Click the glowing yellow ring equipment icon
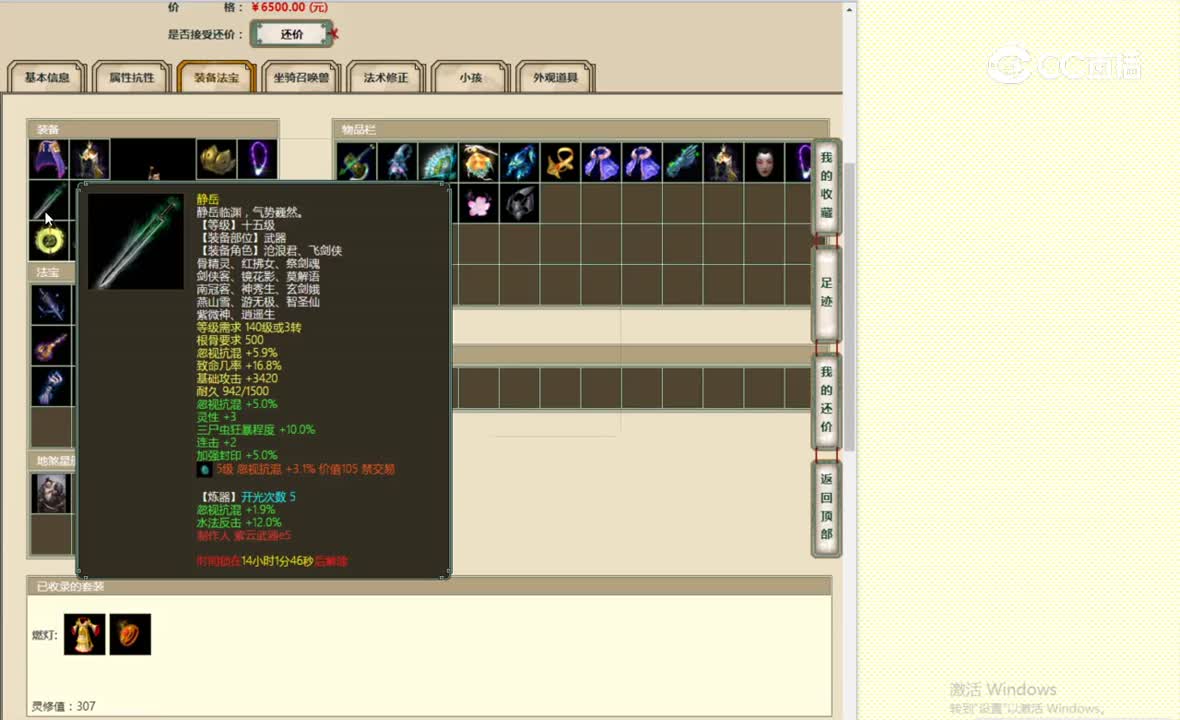Viewport: 1180px width, 720px height. pyautogui.click(x=49, y=241)
